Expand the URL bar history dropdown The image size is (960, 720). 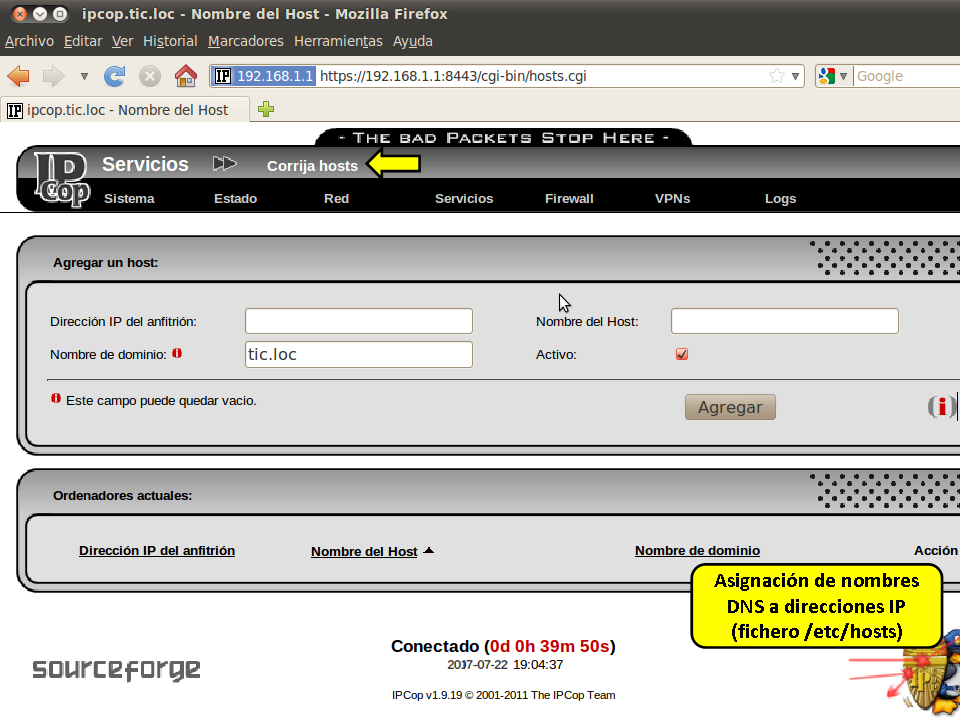(x=796, y=76)
